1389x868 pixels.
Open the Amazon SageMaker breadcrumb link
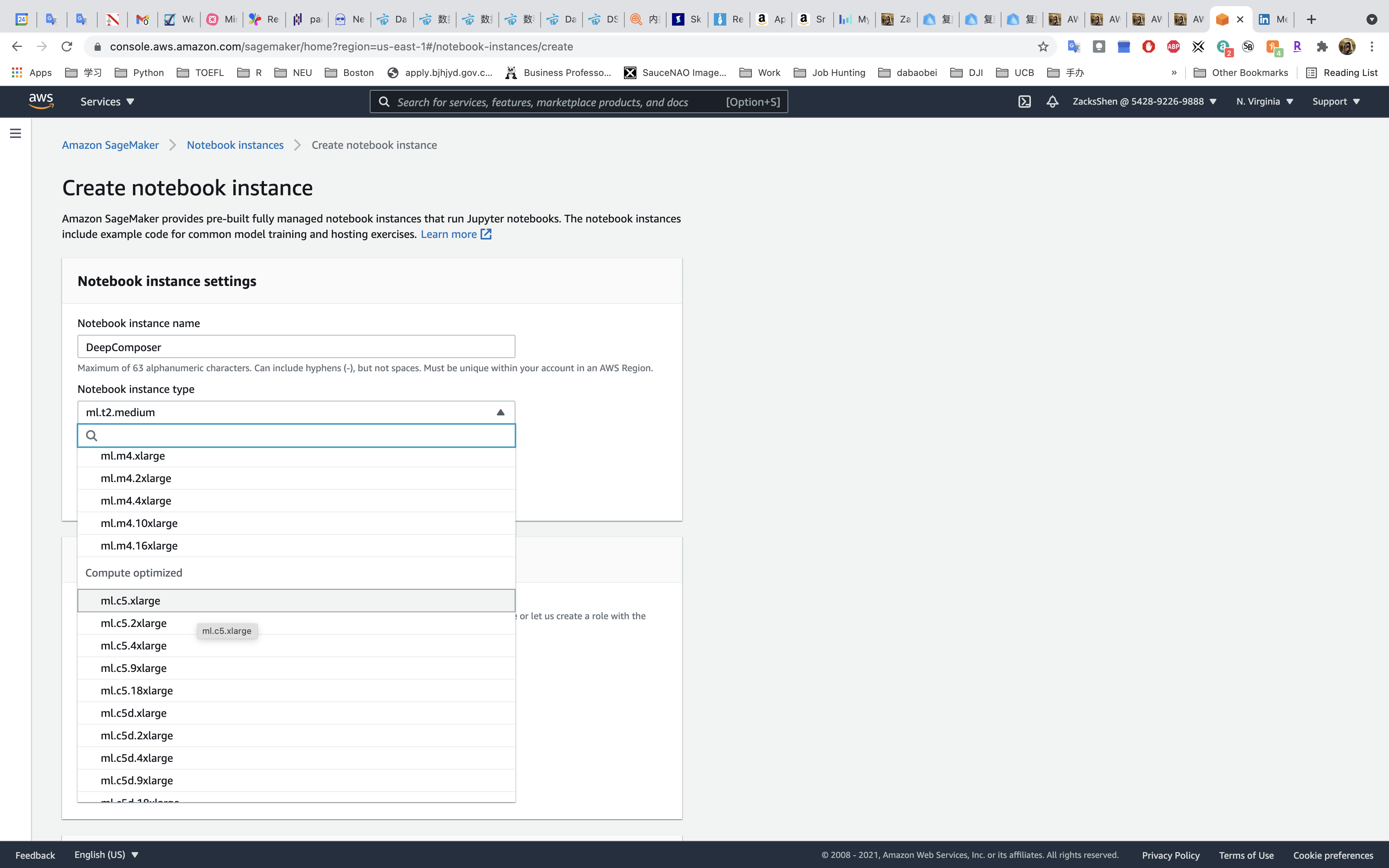coord(110,145)
